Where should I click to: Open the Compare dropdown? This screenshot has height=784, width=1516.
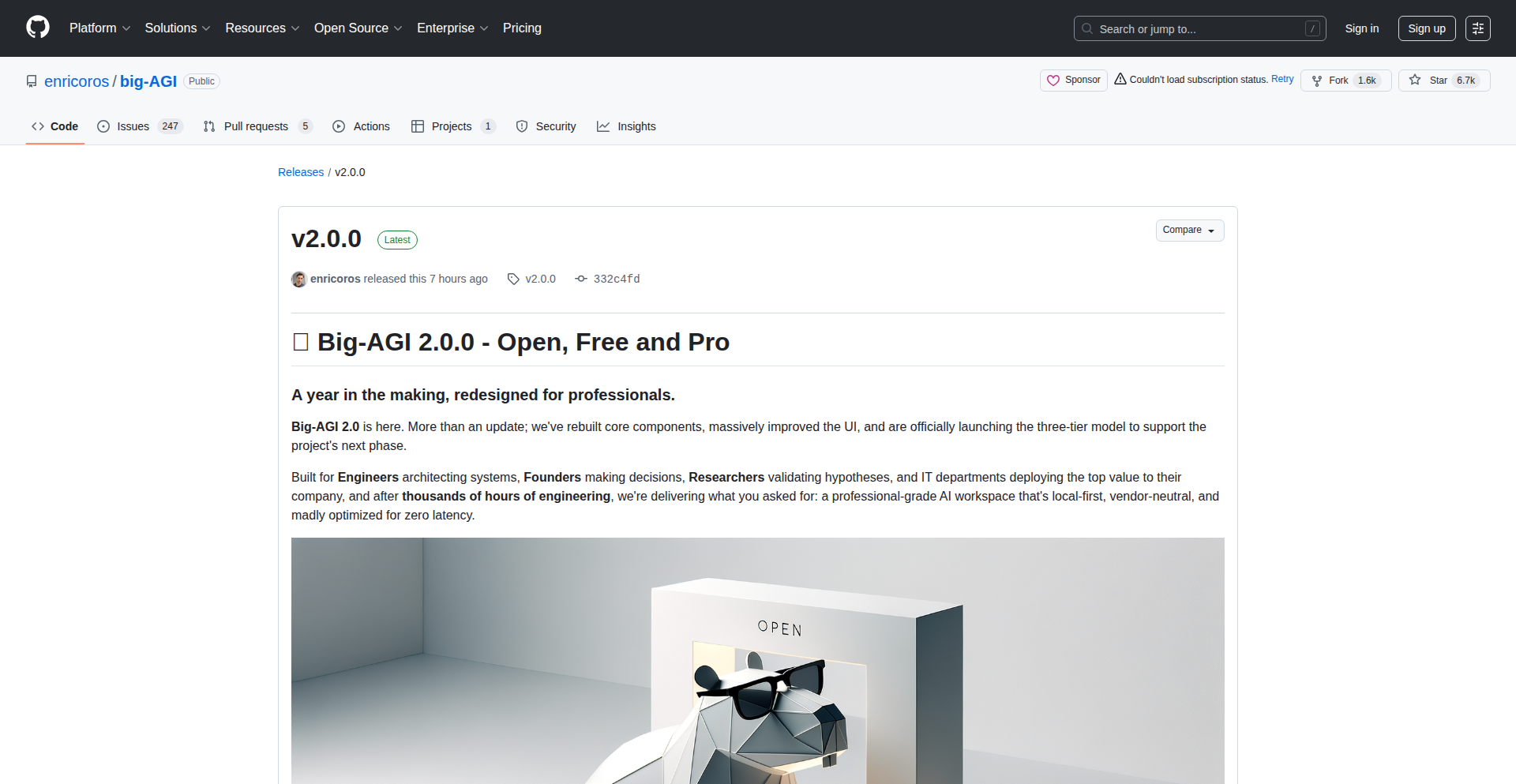1189,231
